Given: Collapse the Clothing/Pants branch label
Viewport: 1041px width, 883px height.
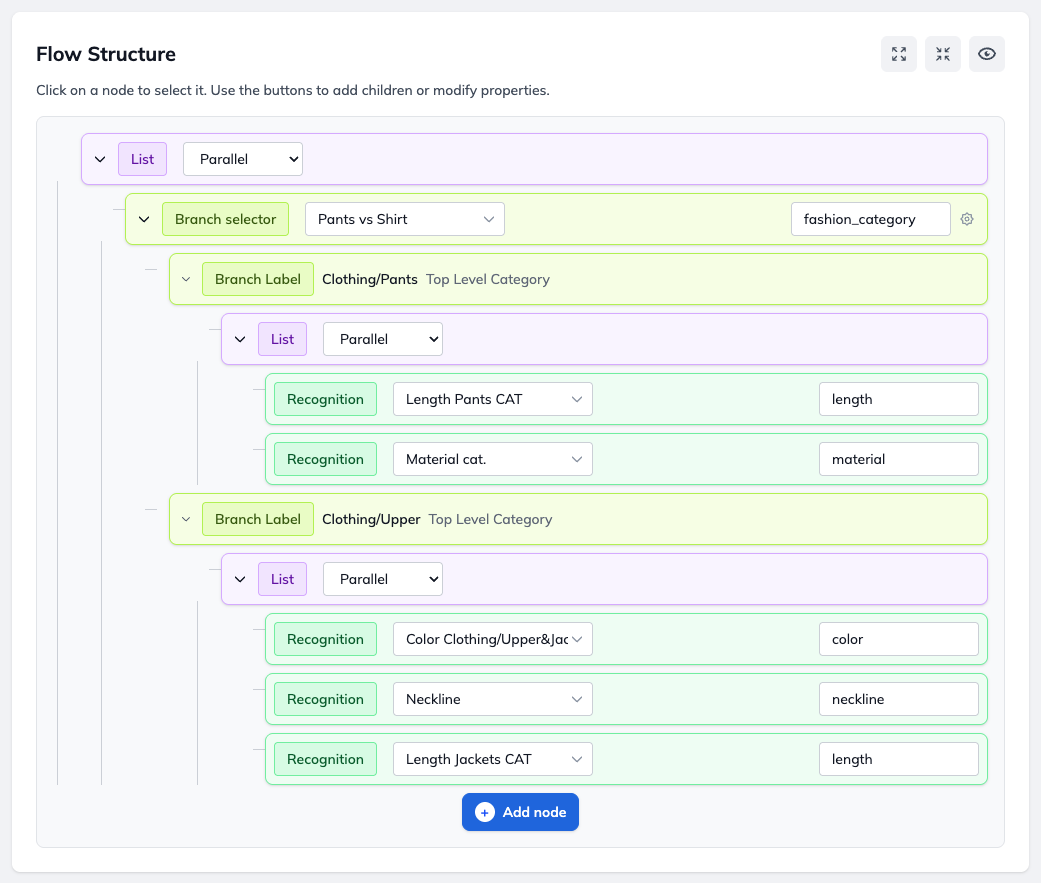Looking at the screenshot, I should 185,279.
